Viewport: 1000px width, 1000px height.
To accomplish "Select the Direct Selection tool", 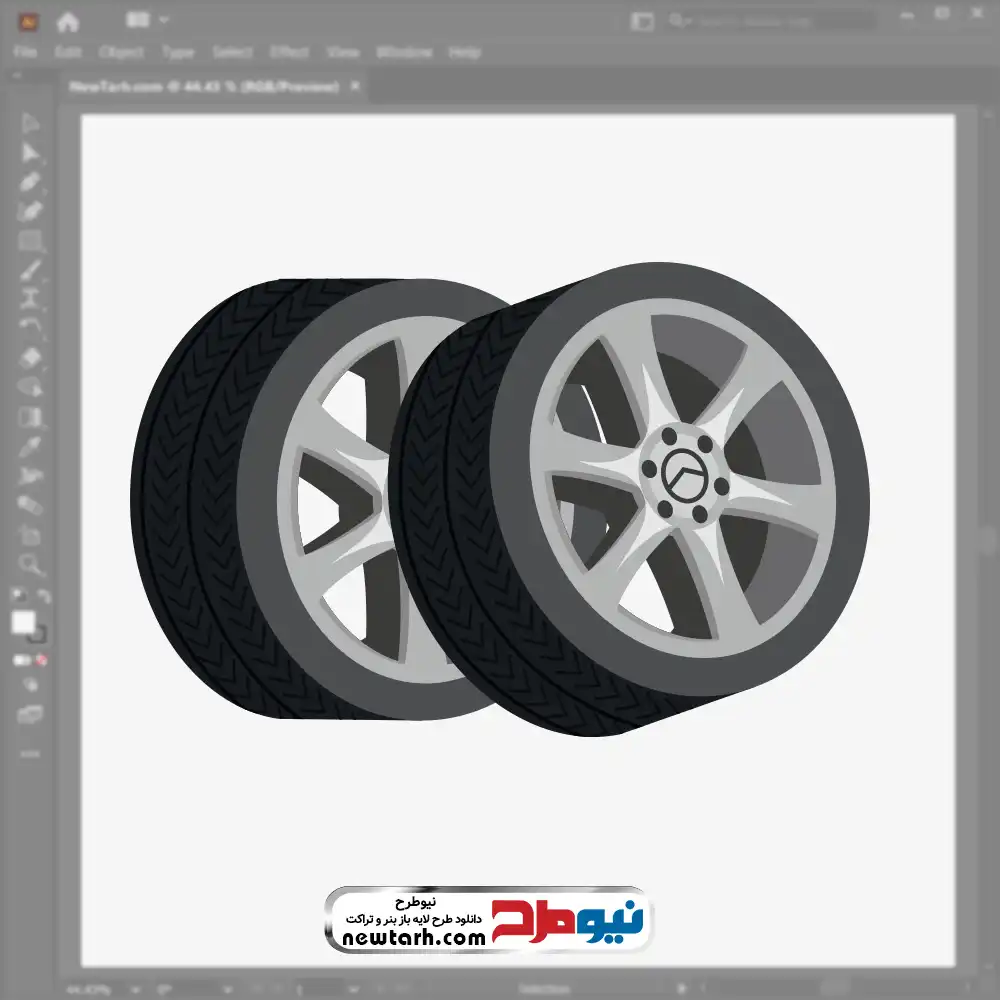I will [x=30, y=153].
